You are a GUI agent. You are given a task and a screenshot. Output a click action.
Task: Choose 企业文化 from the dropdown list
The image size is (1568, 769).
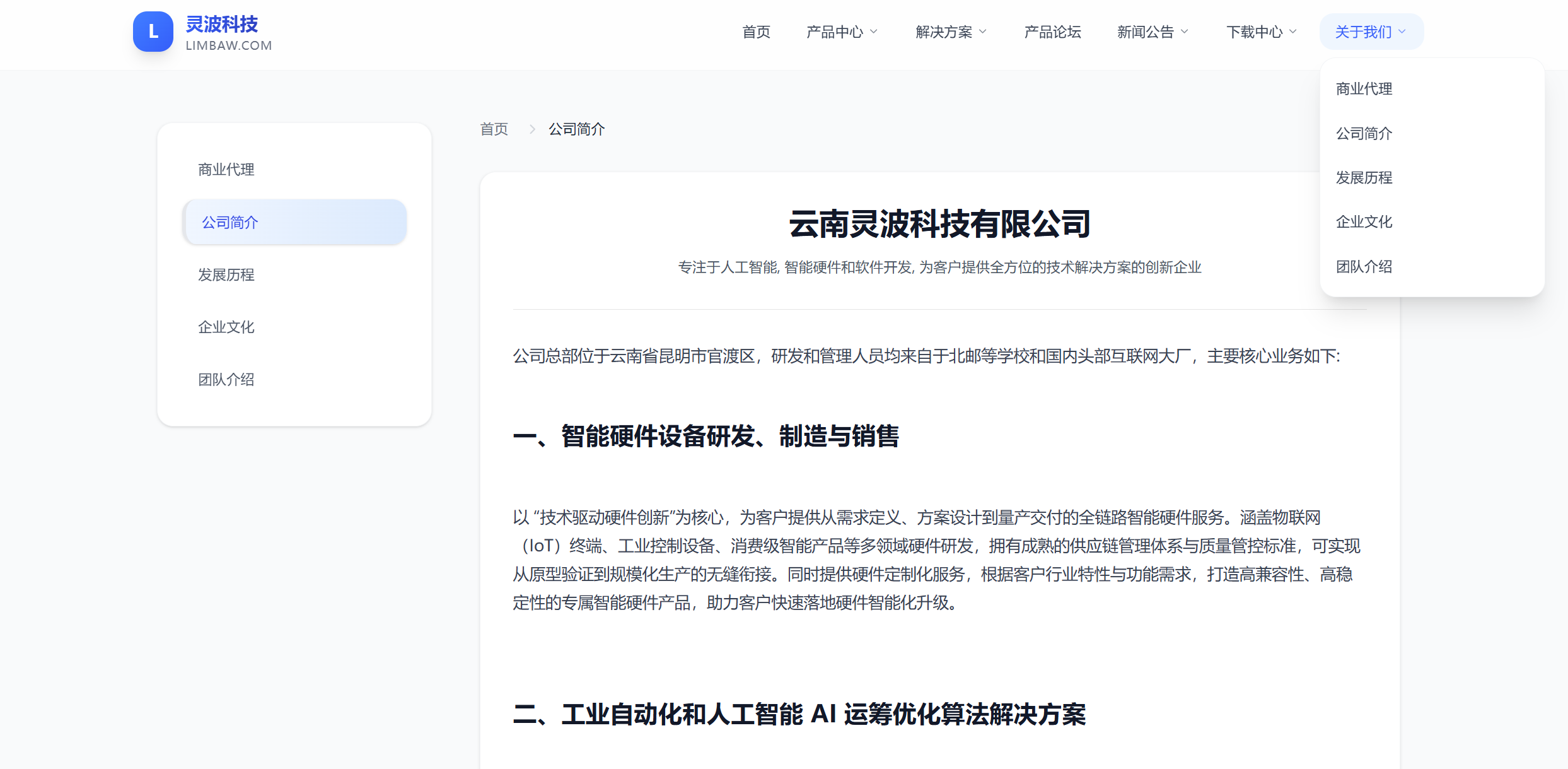[1364, 222]
